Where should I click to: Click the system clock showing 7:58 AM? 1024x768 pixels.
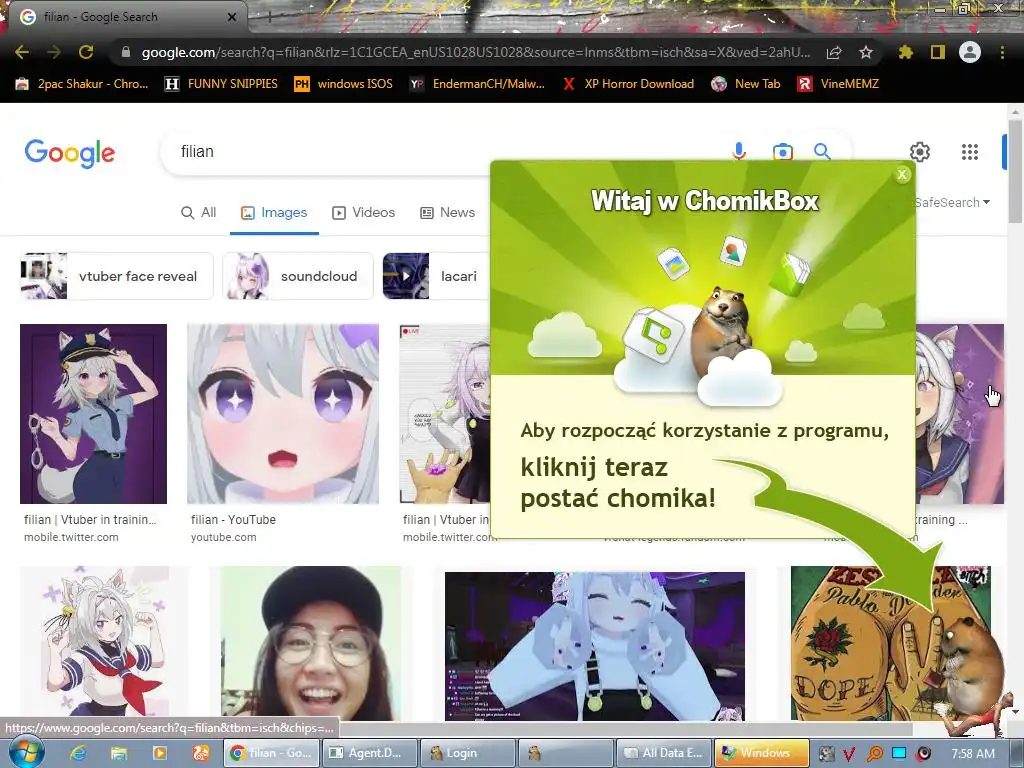pyautogui.click(x=973, y=753)
